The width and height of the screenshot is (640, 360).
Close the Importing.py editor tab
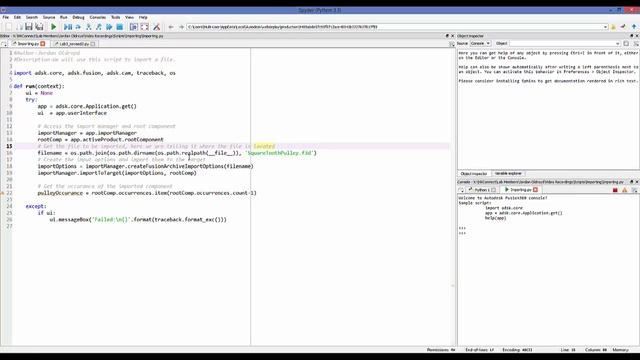click(43, 44)
